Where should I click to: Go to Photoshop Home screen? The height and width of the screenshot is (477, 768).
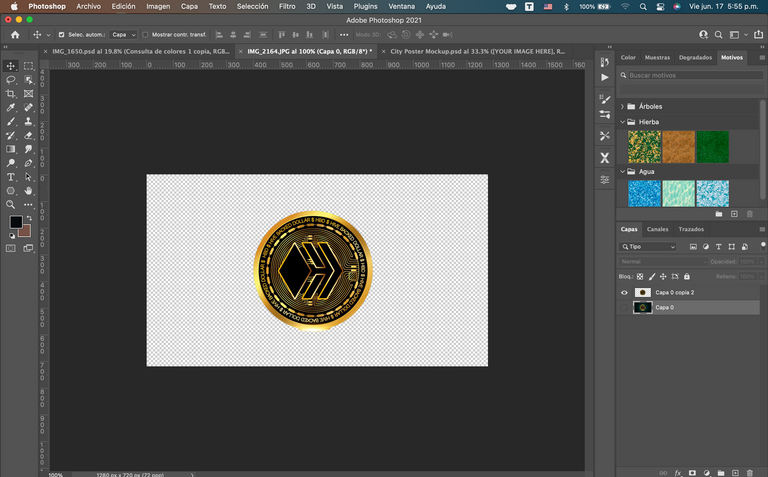tap(15, 35)
